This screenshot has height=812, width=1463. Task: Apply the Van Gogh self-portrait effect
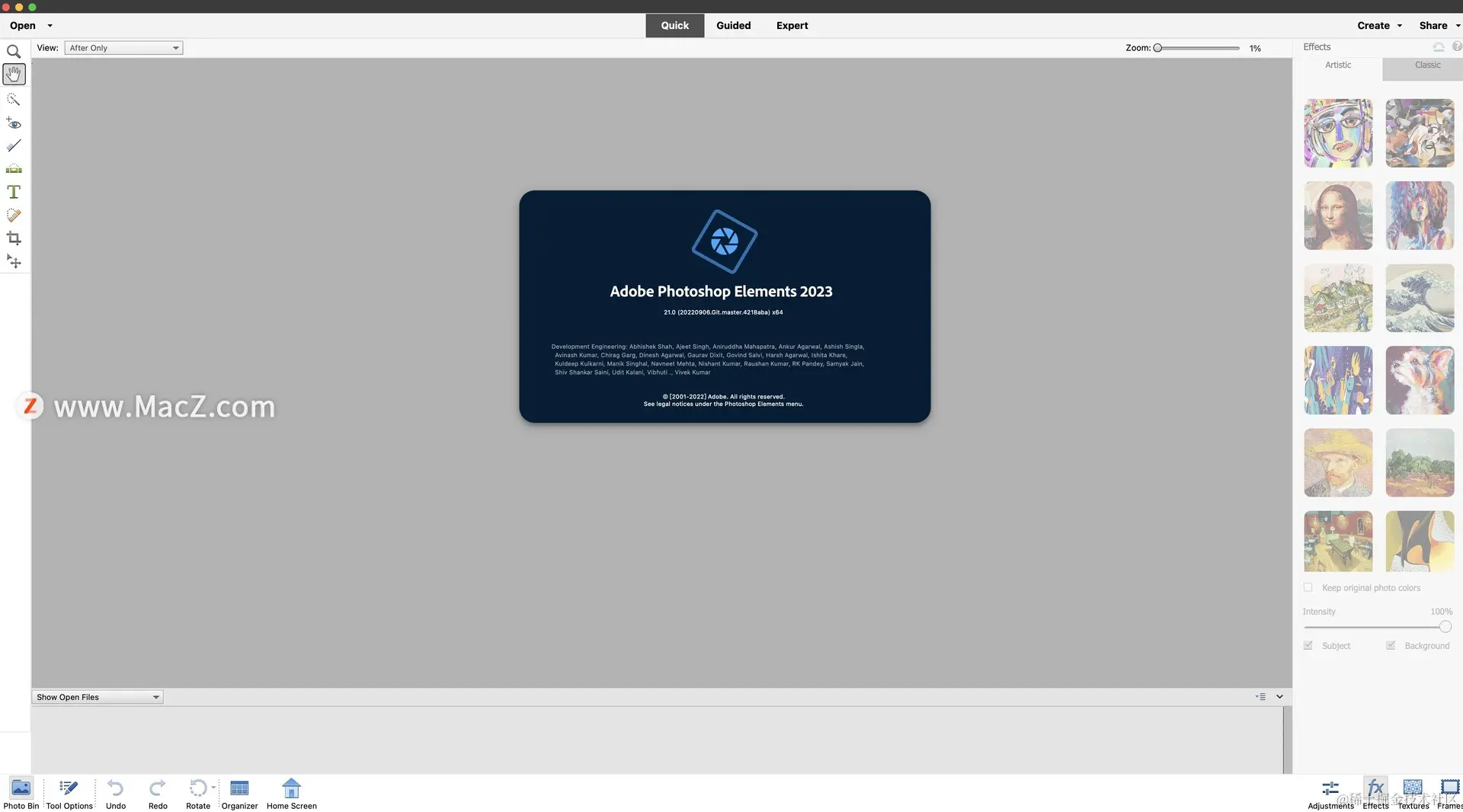(1338, 462)
